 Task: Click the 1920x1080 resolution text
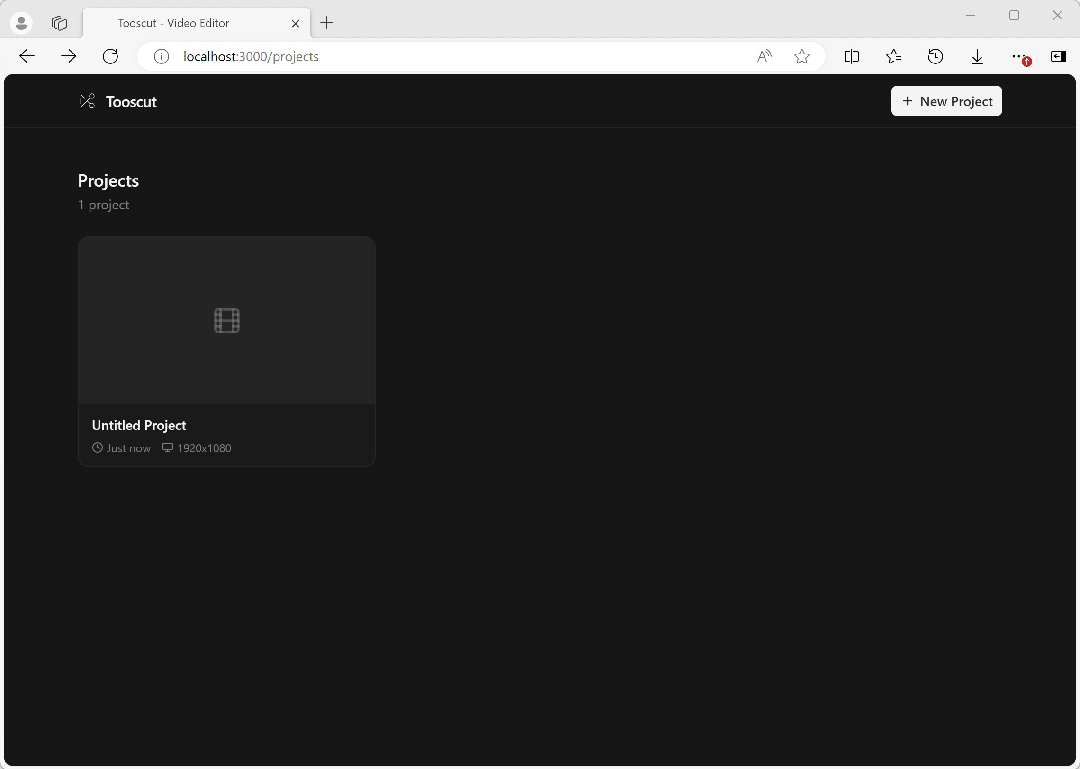click(x=205, y=449)
